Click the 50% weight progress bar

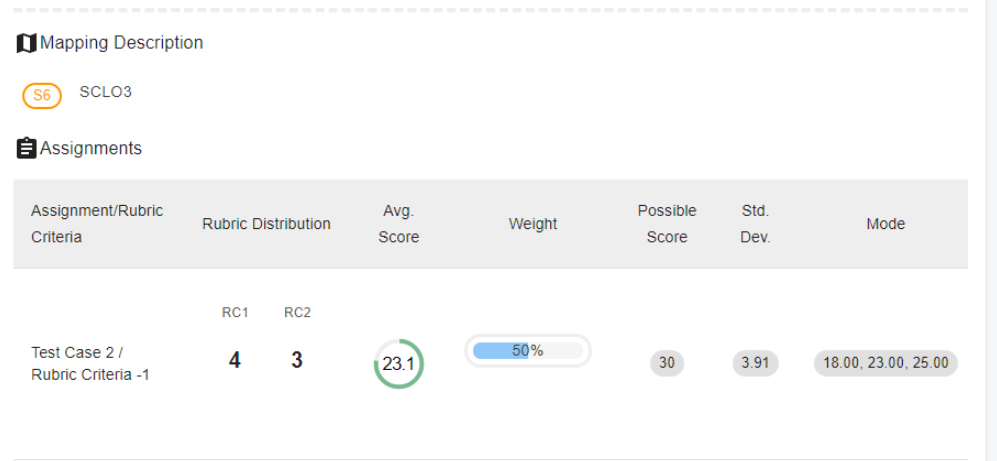pyautogui.click(x=528, y=351)
